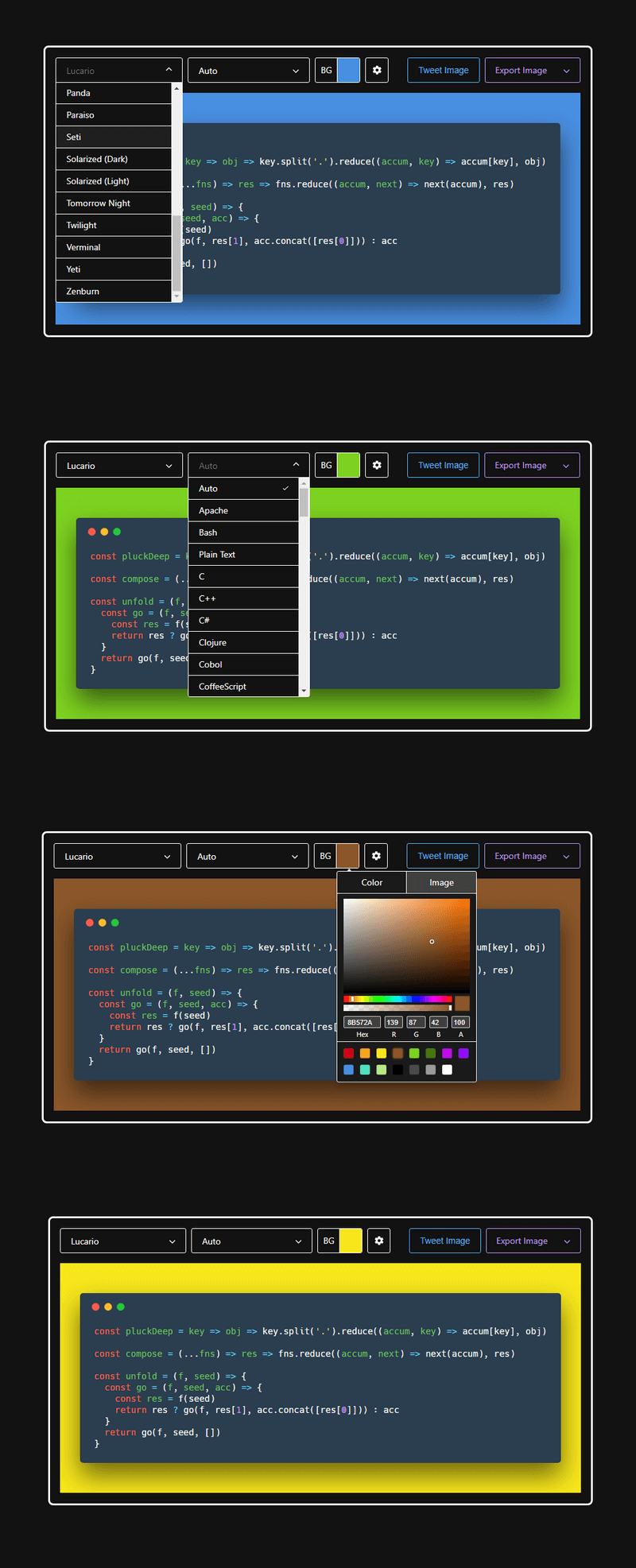Select the Paraiso theme

[114, 115]
